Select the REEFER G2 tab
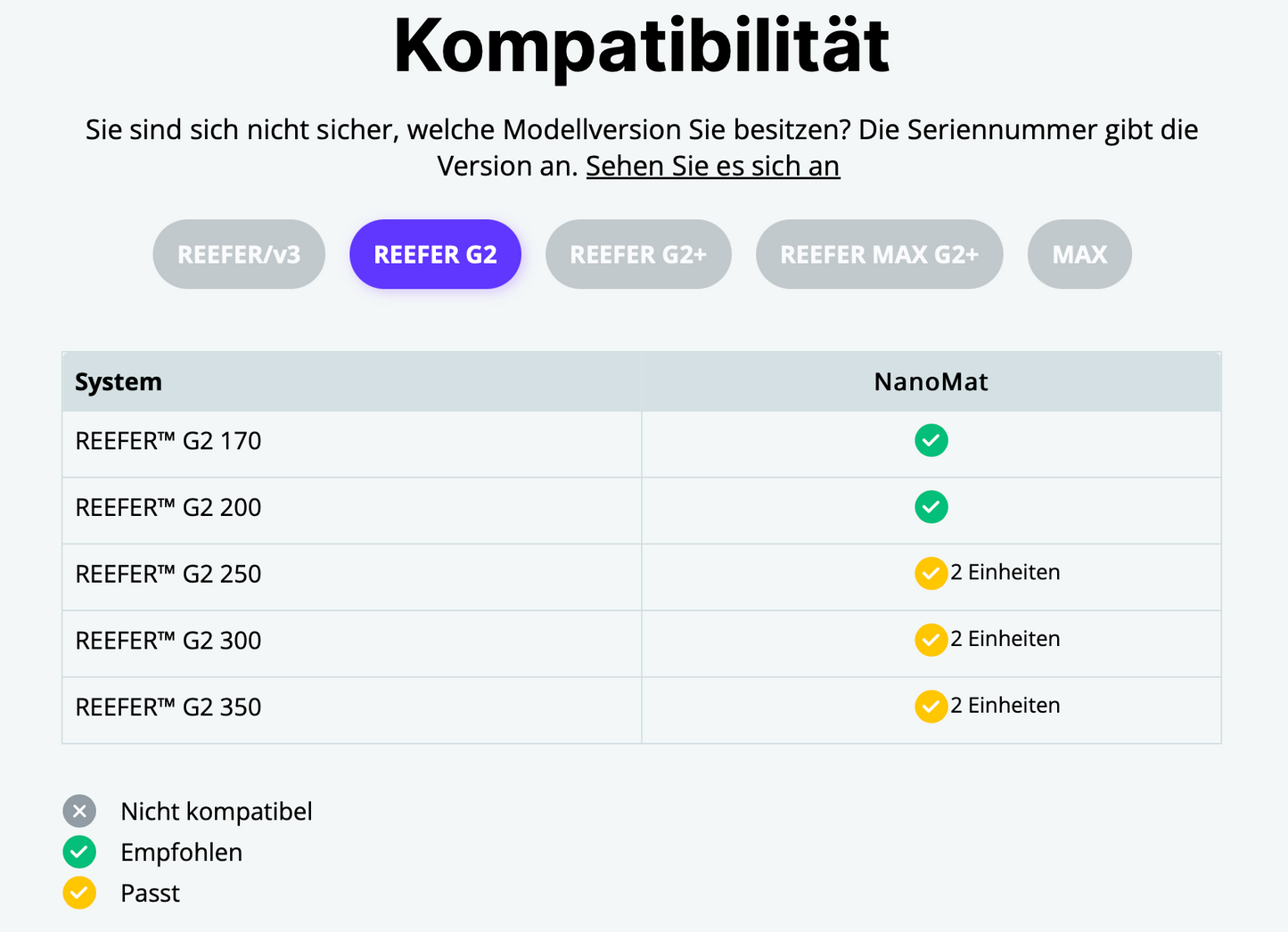This screenshot has width=1288, height=932. [x=435, y=255]
